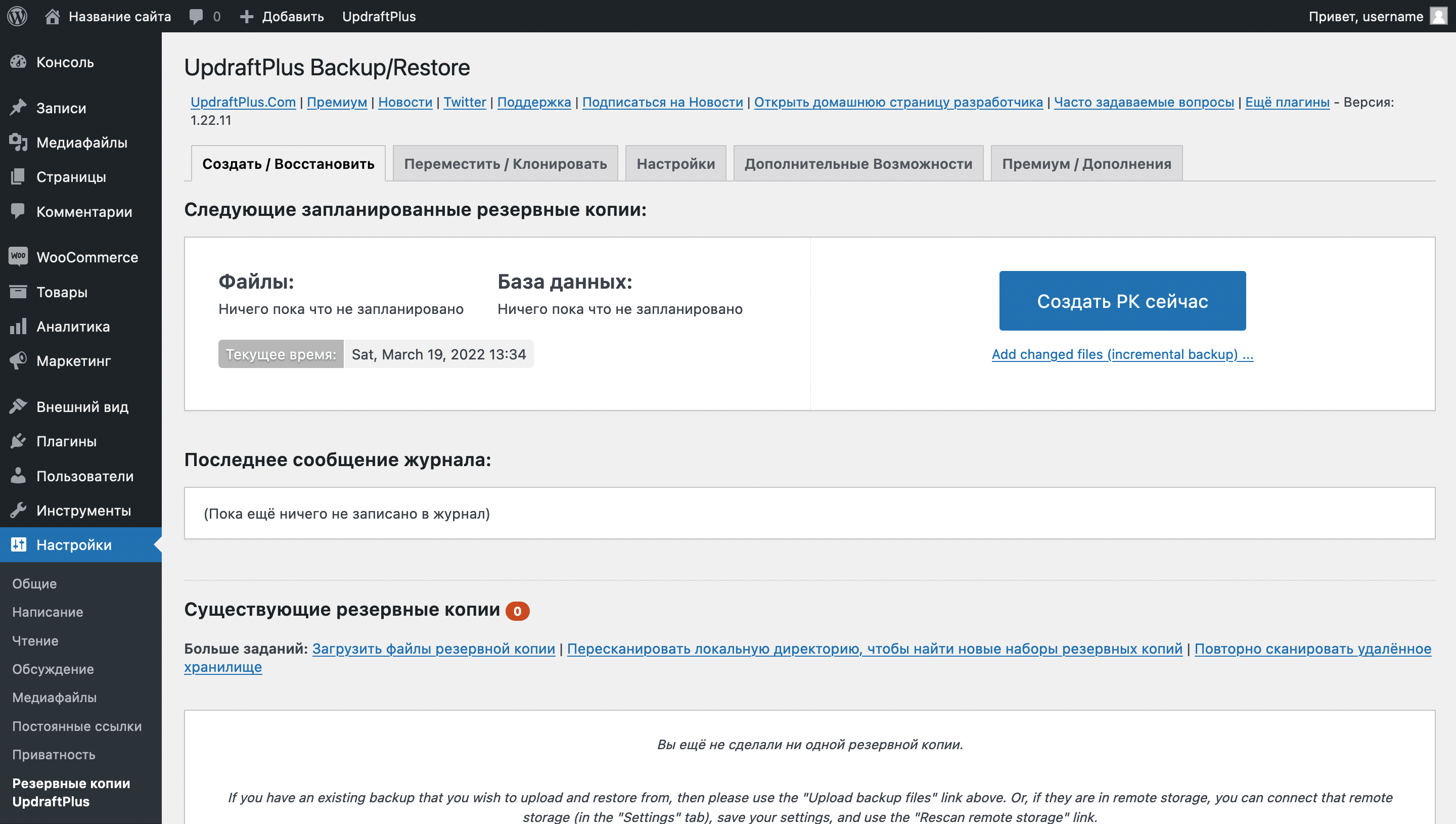Click the plus icon next to Добавить
The height and width of the screenshot is (824, 1456).
tap(246, 16)
